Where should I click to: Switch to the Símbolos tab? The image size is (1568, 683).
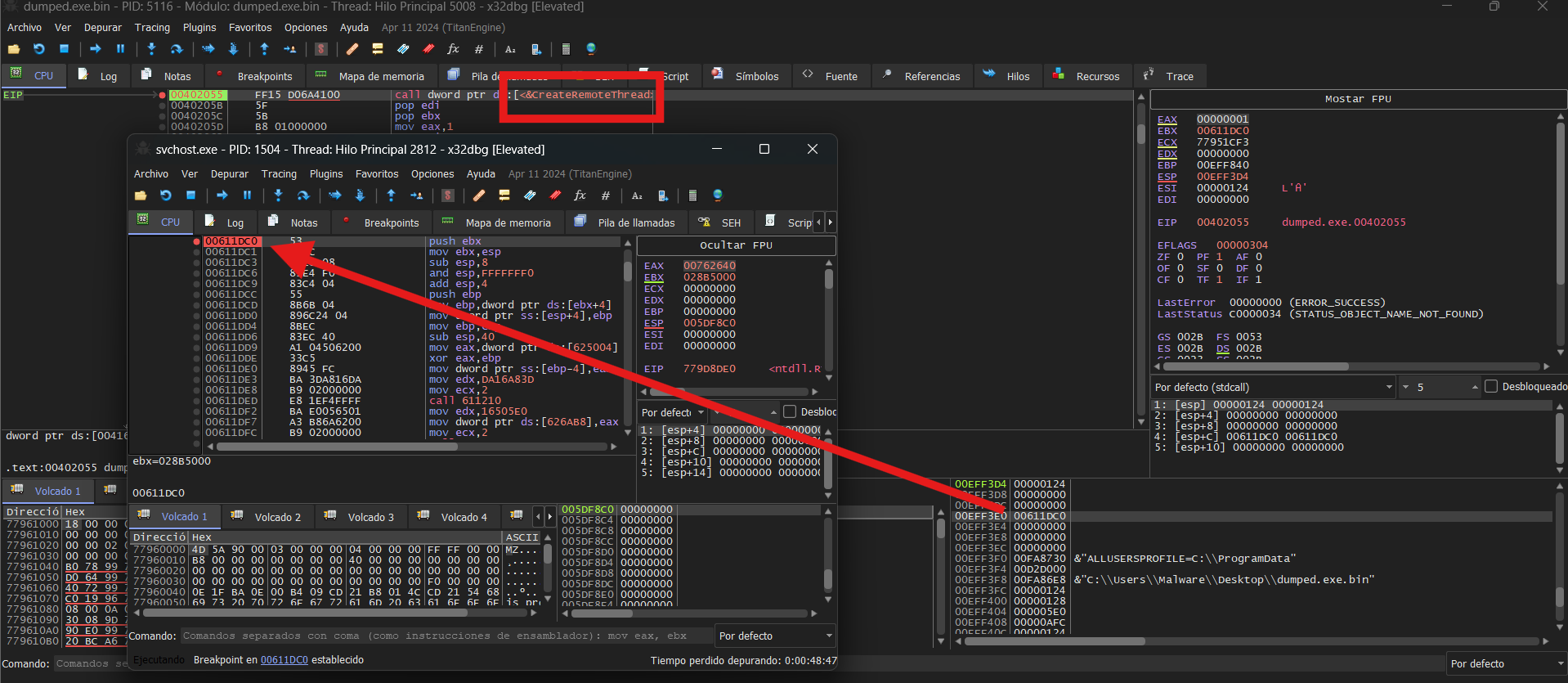pos(746,76)
